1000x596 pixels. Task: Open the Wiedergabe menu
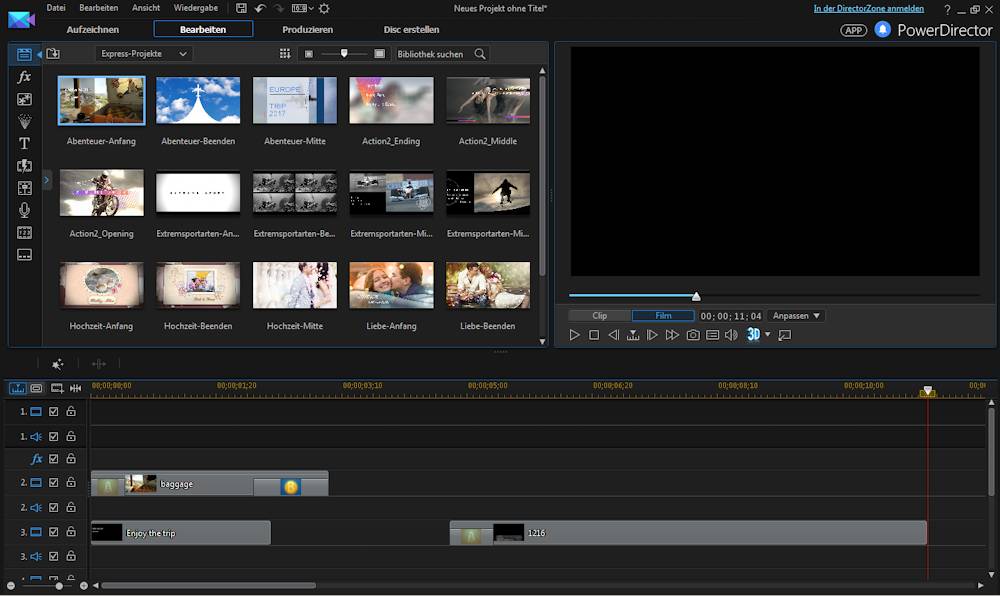click(196, 8)
